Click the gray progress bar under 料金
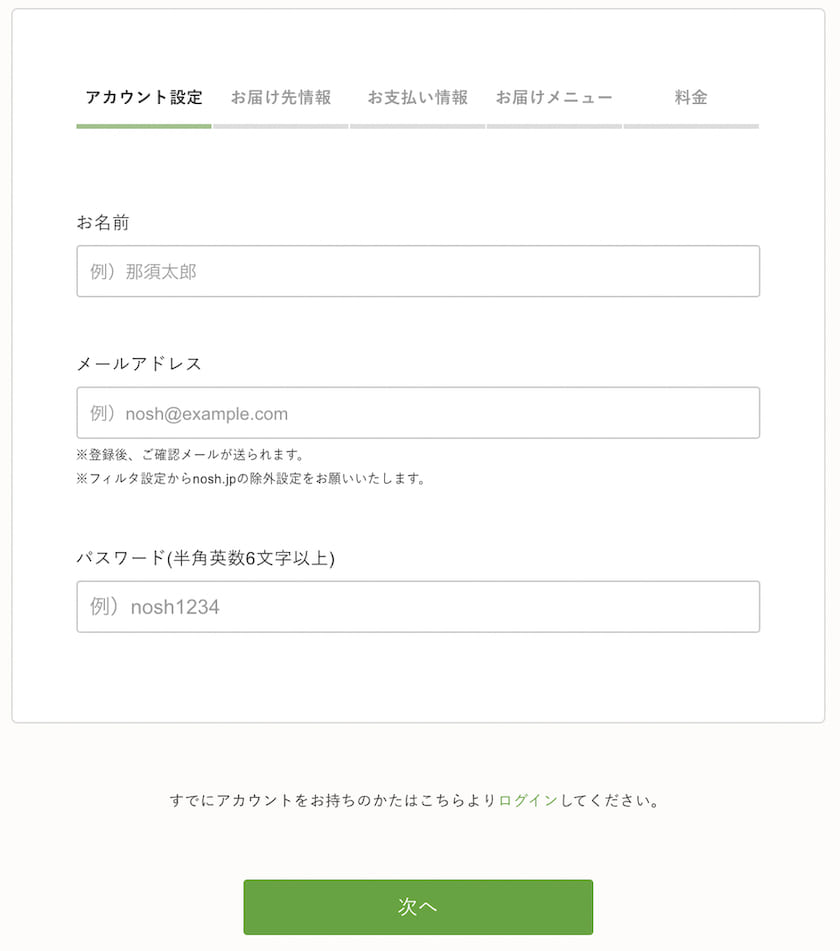840x951 pixels. 692,126
